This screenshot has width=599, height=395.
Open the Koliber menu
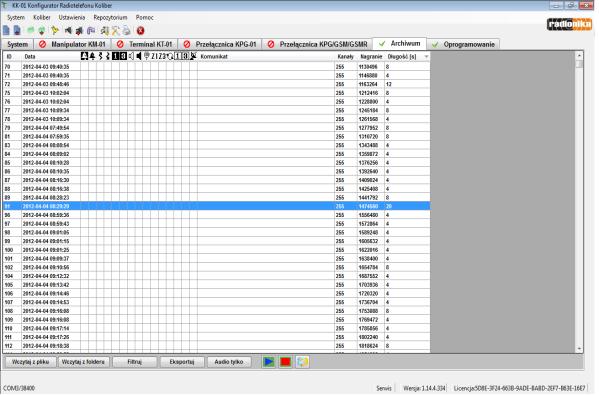pos(42,18)
